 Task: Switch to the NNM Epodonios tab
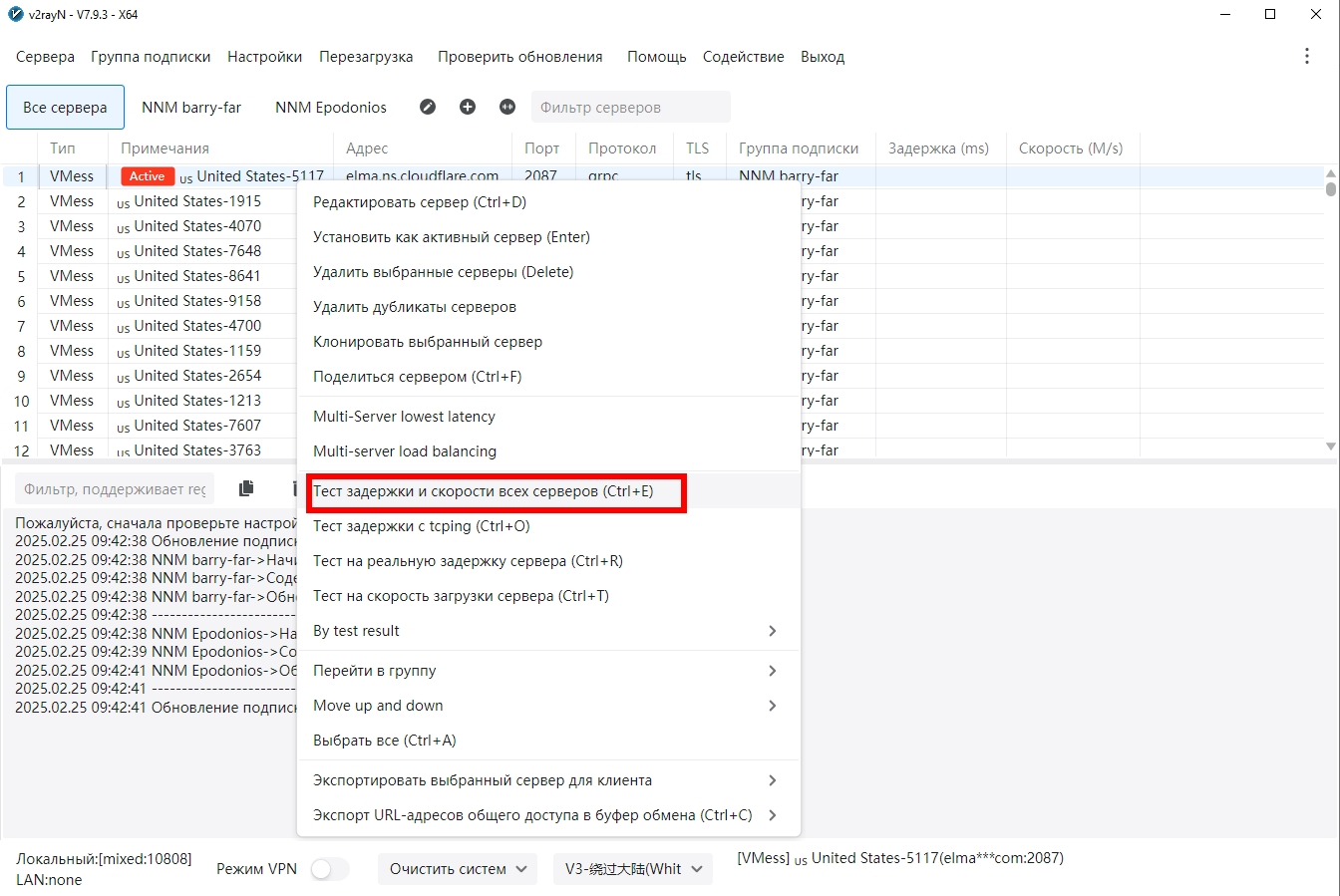point(331,108)
